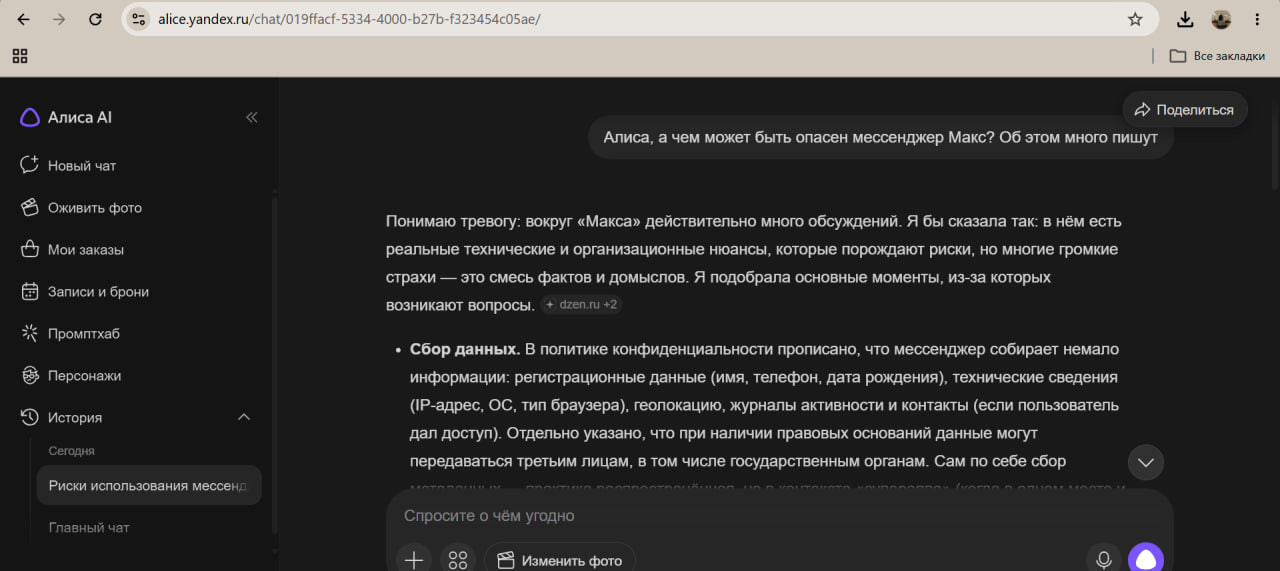Open the Все закладки folder
Screen dimensions: 1280x571
coord(1217,56)
